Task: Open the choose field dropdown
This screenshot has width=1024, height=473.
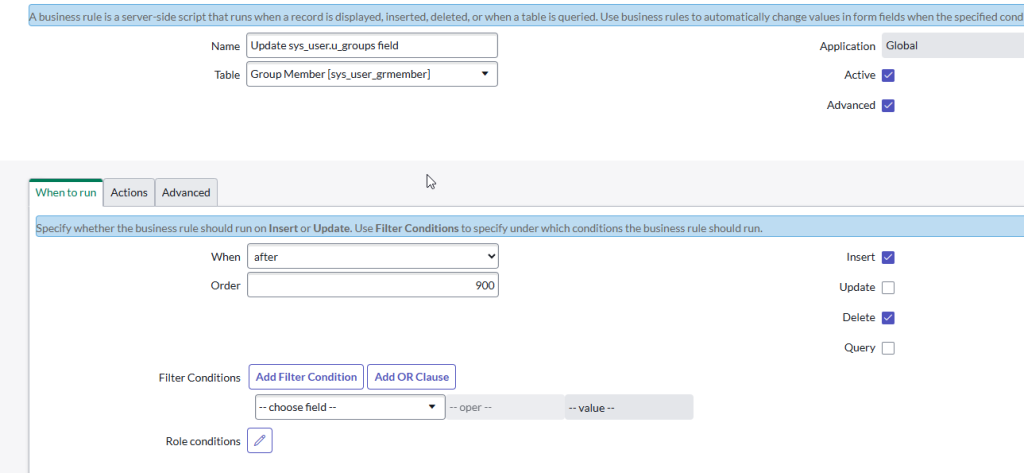Action: [349, 408]
